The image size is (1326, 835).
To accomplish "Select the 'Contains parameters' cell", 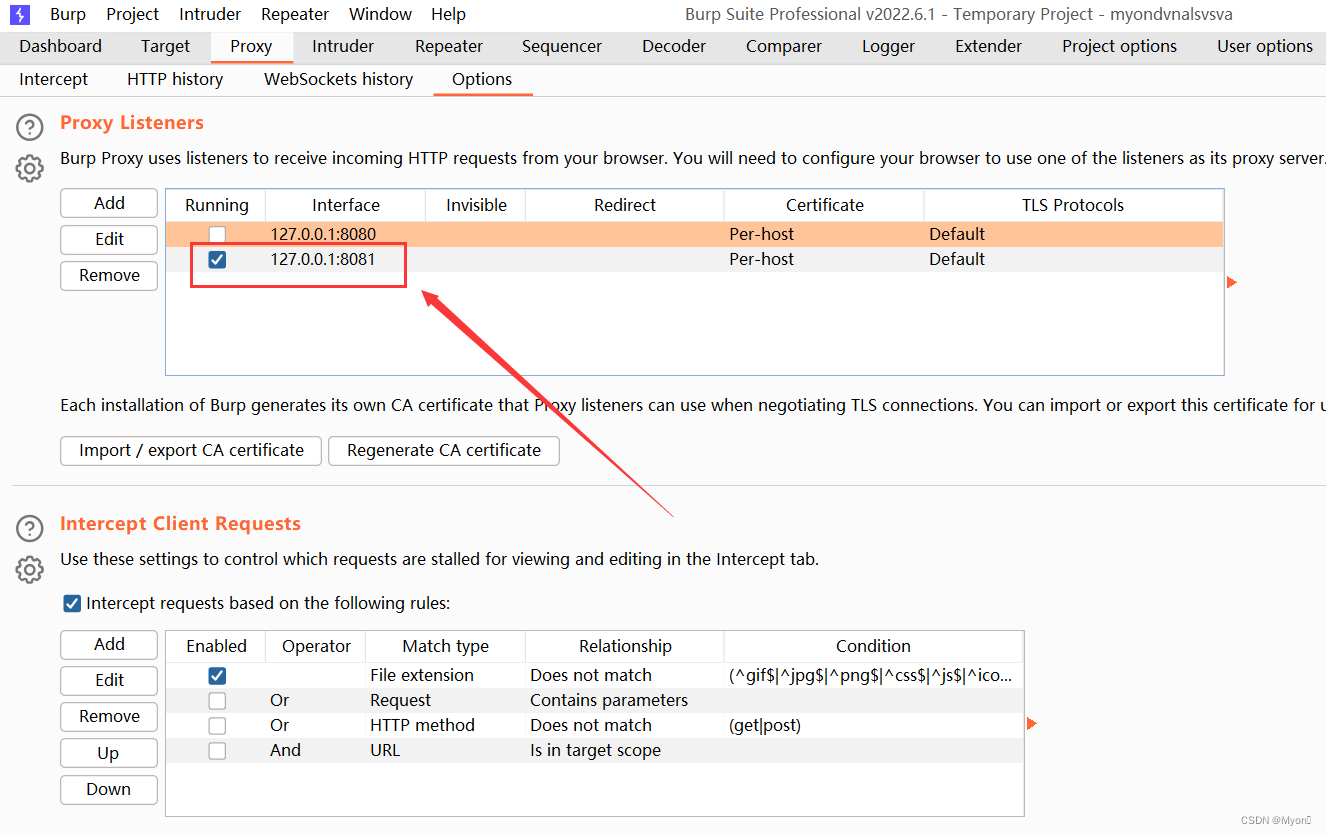I will (x=624, y=700).
